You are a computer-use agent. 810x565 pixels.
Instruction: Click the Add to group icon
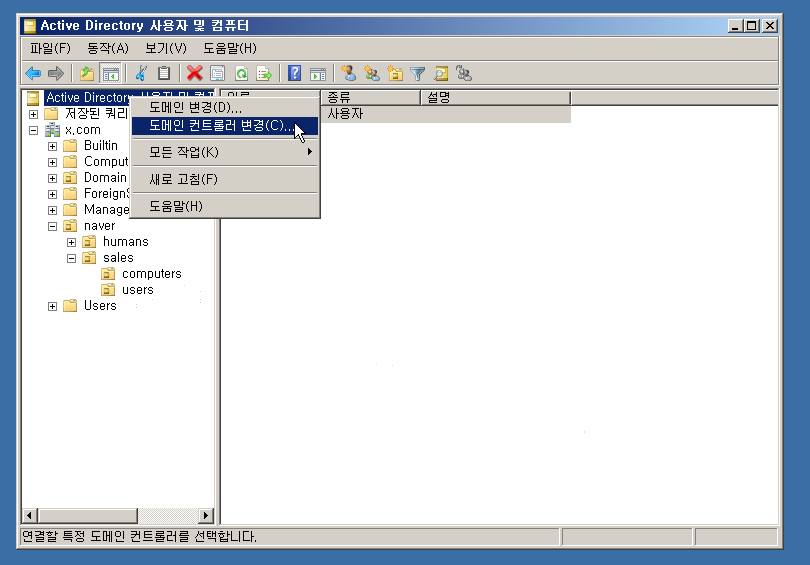[x=464, y=73]
